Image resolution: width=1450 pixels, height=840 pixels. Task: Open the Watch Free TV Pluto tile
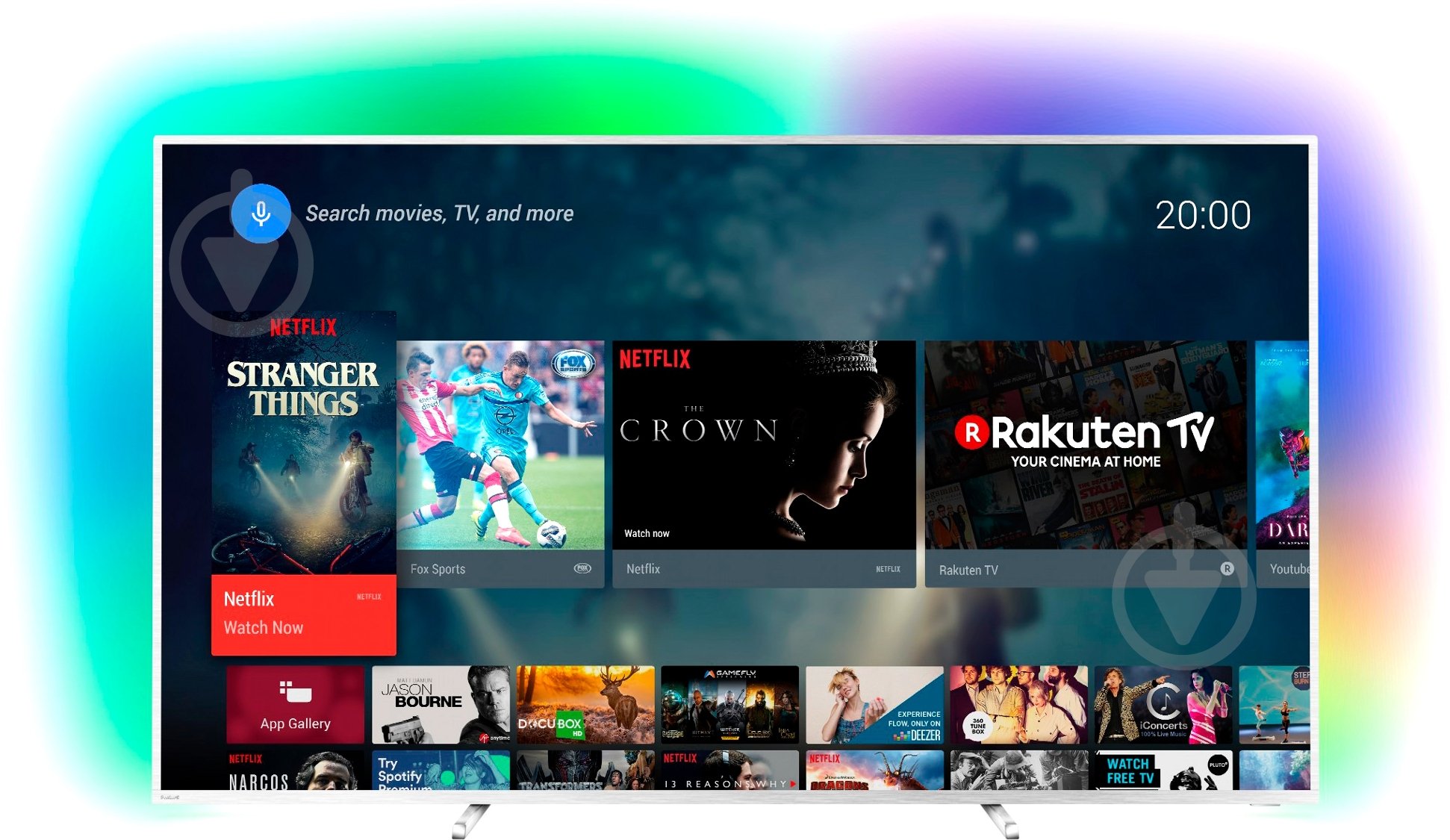pyautogui.click(x=1163, y=771)
